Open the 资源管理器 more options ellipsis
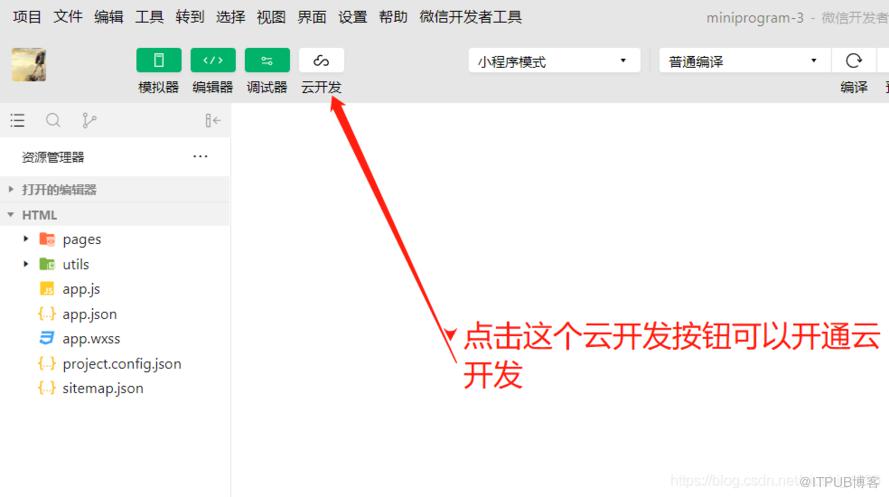 tap(200, 156)
